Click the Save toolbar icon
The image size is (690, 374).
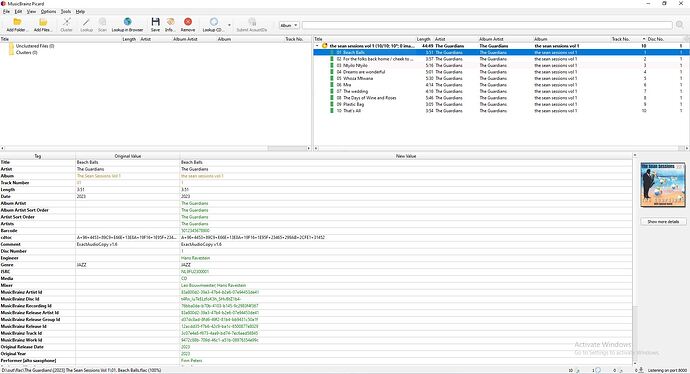pos(155,22)
